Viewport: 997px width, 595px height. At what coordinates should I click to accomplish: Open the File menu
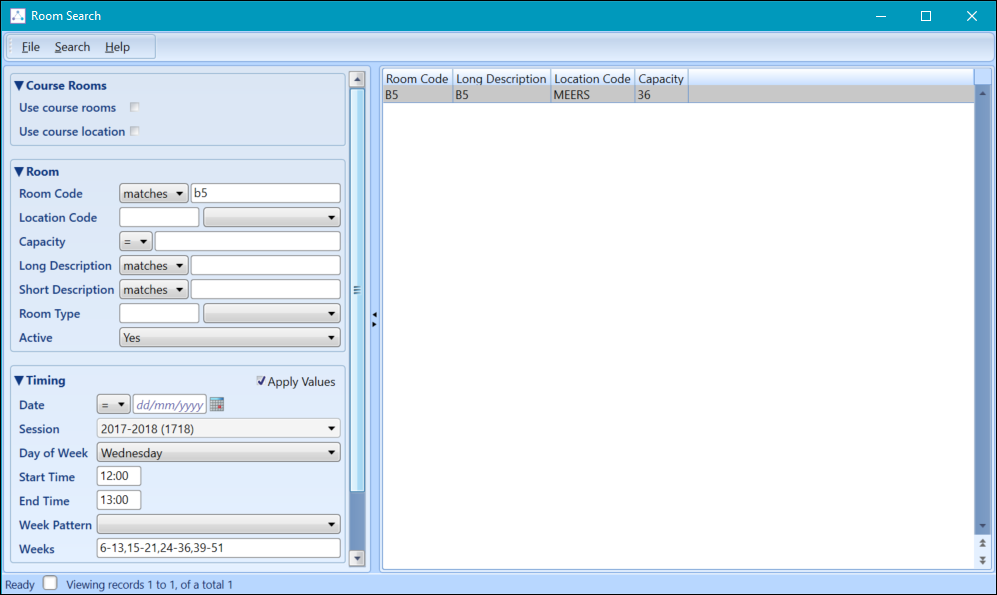click(x=30, y=47)
